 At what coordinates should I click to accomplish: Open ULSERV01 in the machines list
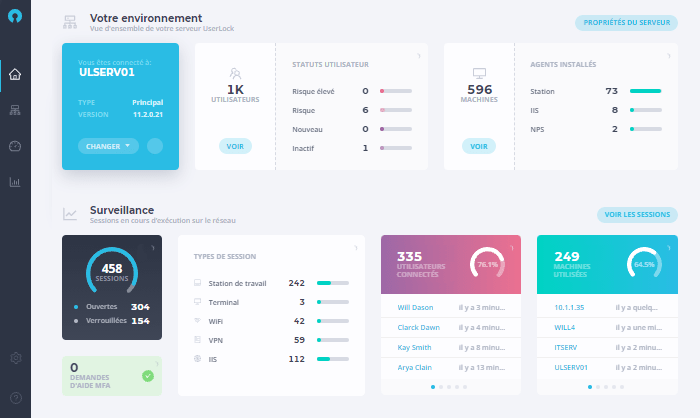click(571, 368)
